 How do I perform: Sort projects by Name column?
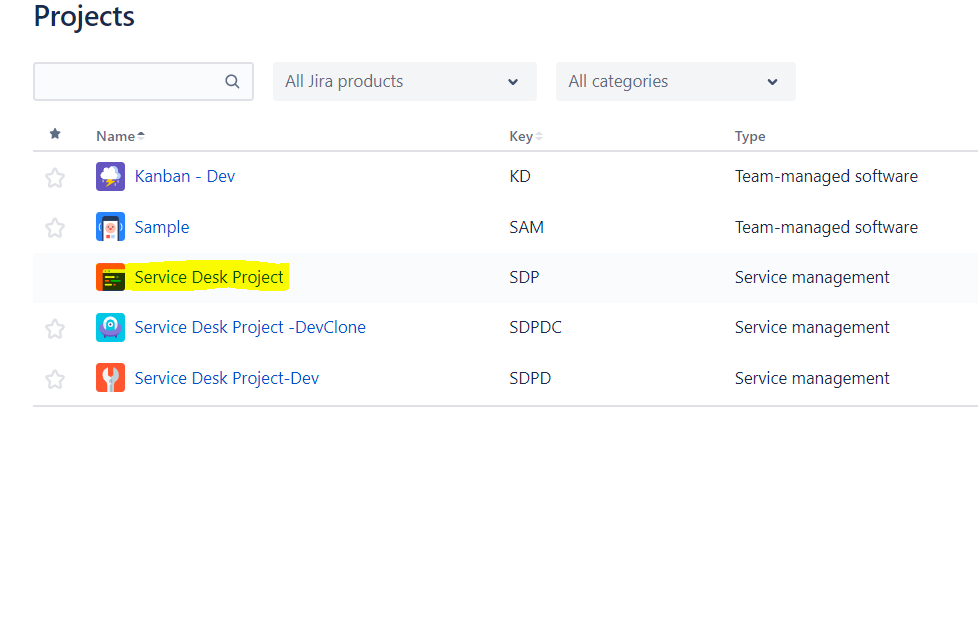120,136
